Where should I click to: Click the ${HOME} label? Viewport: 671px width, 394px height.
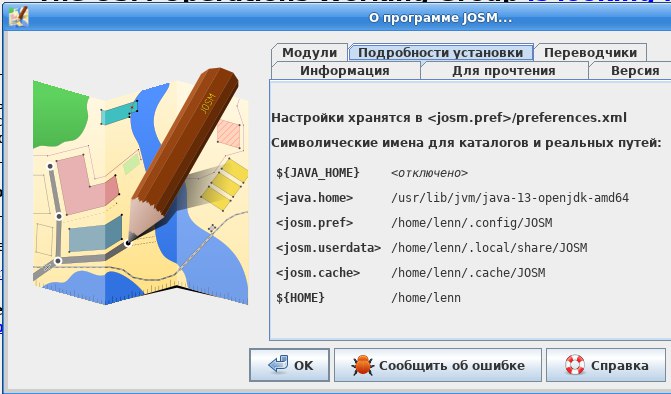click(x=300, y=297)
